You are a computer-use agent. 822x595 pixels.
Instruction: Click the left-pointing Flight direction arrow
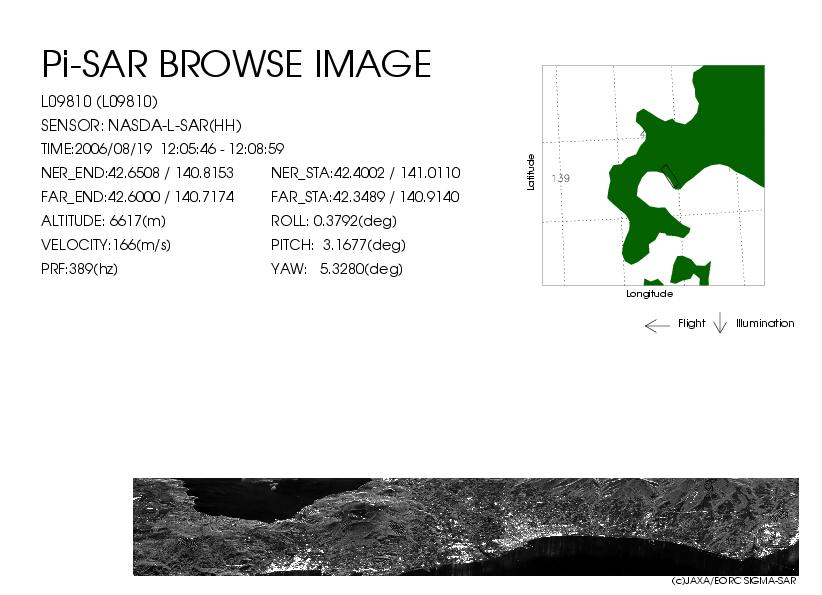tap(657, 326)
